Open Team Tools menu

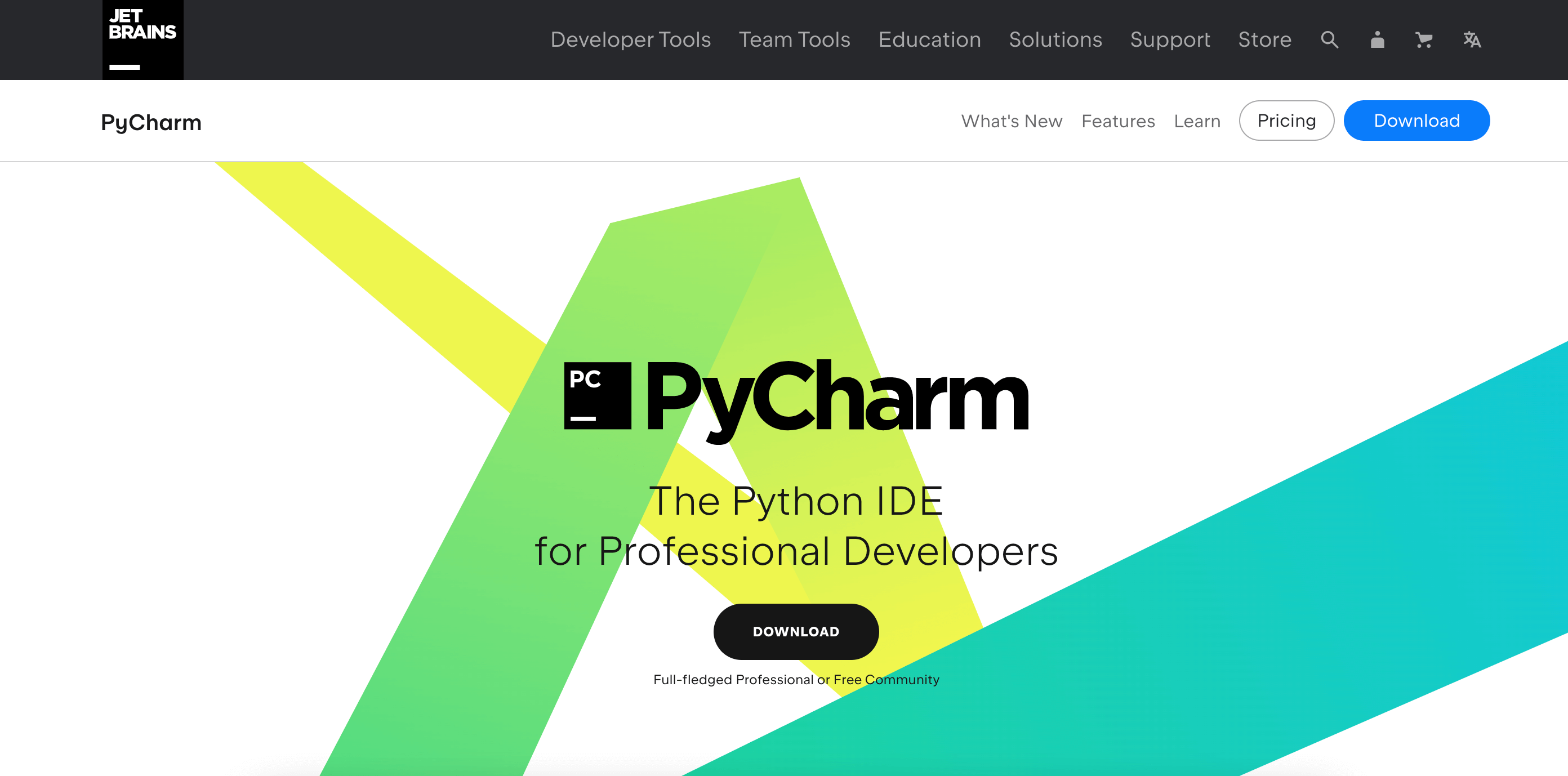tap(794, 40)
